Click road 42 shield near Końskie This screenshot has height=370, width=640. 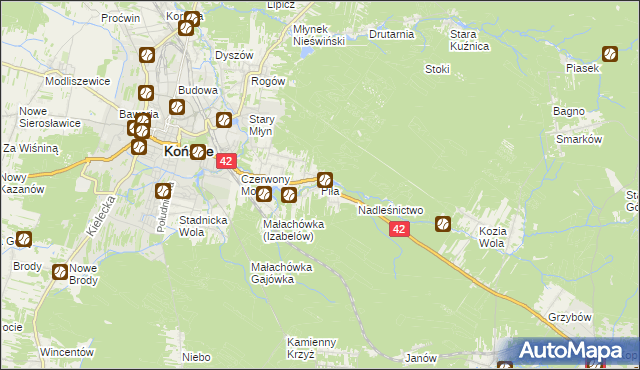tap(226, 161)
